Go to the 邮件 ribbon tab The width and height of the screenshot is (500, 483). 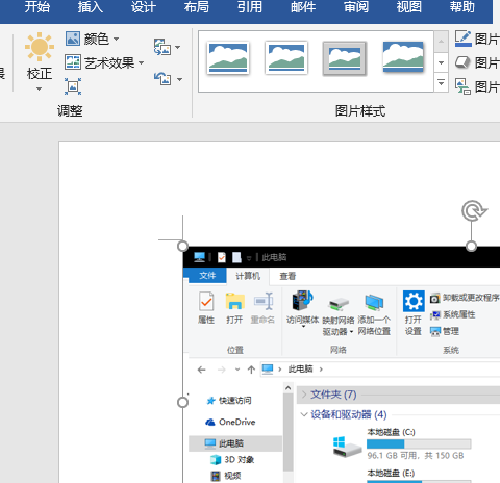[x=303, y=7]
